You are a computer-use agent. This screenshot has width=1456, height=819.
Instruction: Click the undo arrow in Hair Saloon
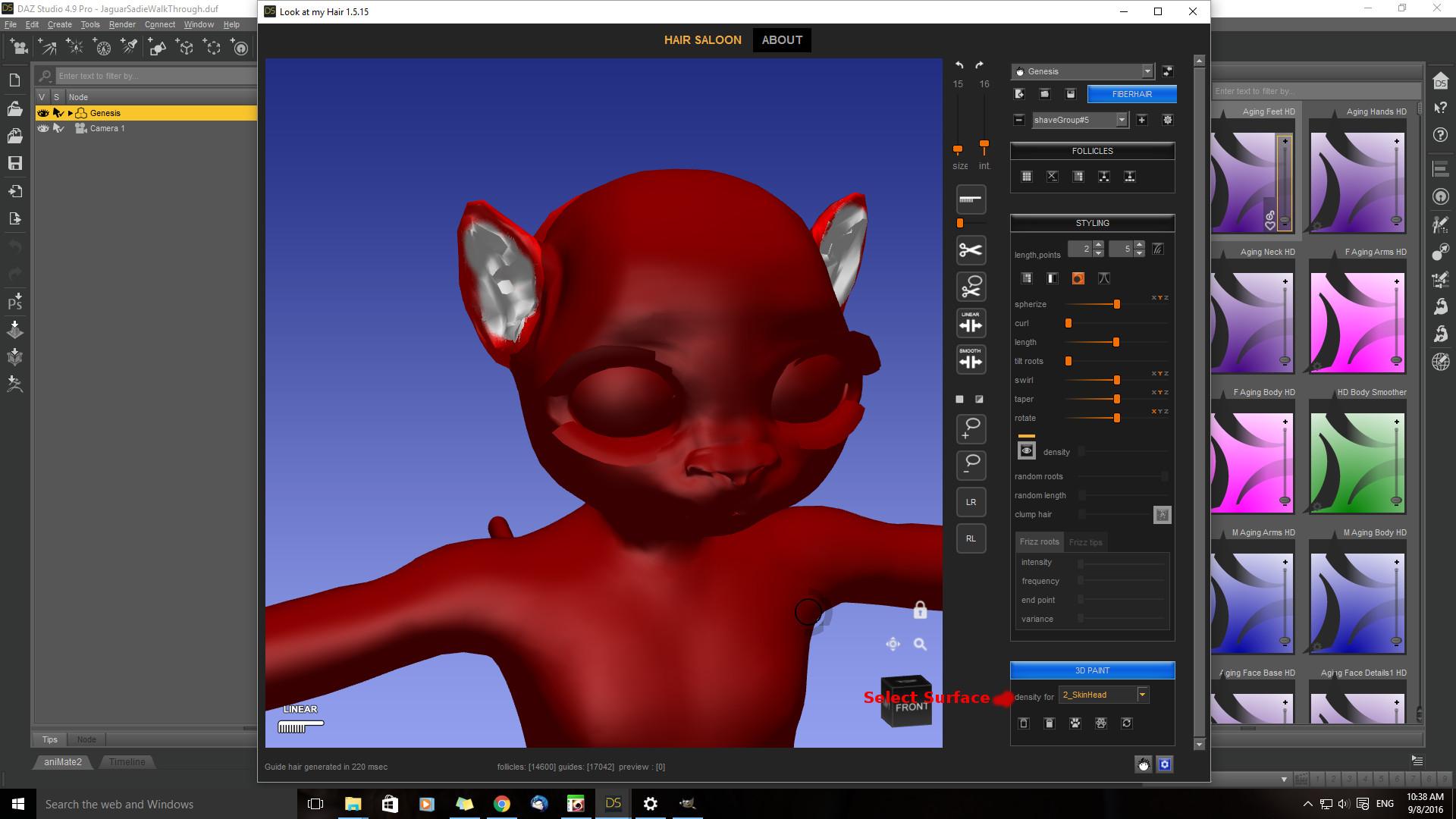(x=959, y=65)
